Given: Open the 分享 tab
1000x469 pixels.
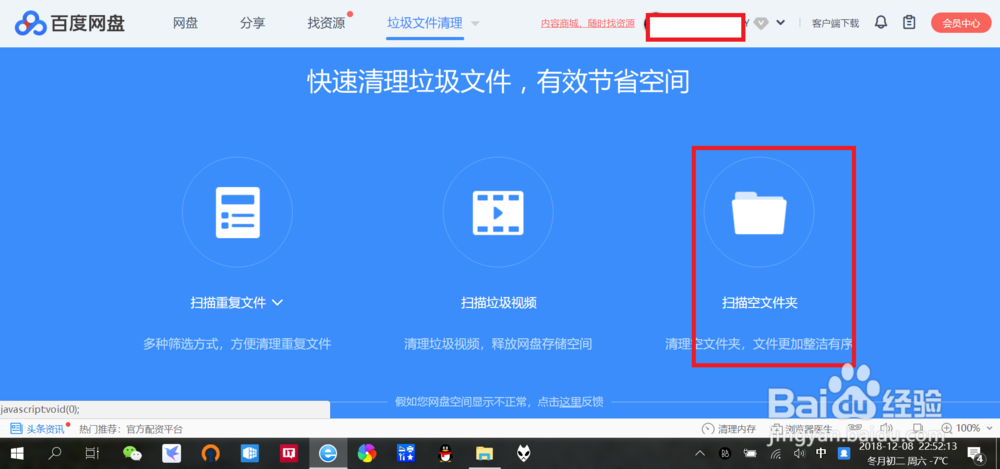Looking at the screenshot, I should point(253,24).
